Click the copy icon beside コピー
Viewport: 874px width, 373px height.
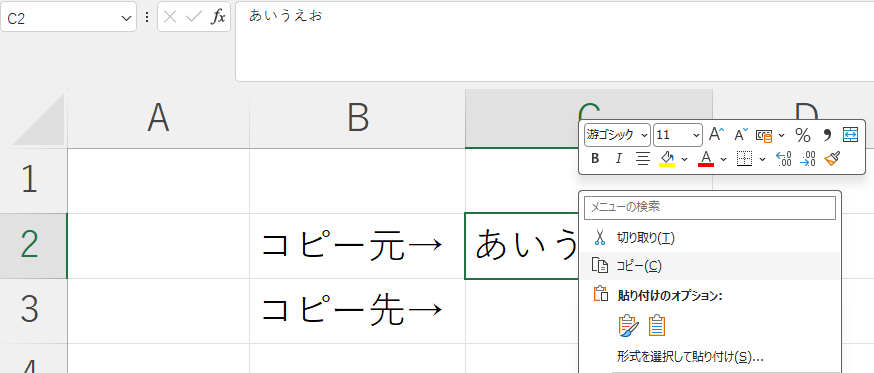point(599,266)
